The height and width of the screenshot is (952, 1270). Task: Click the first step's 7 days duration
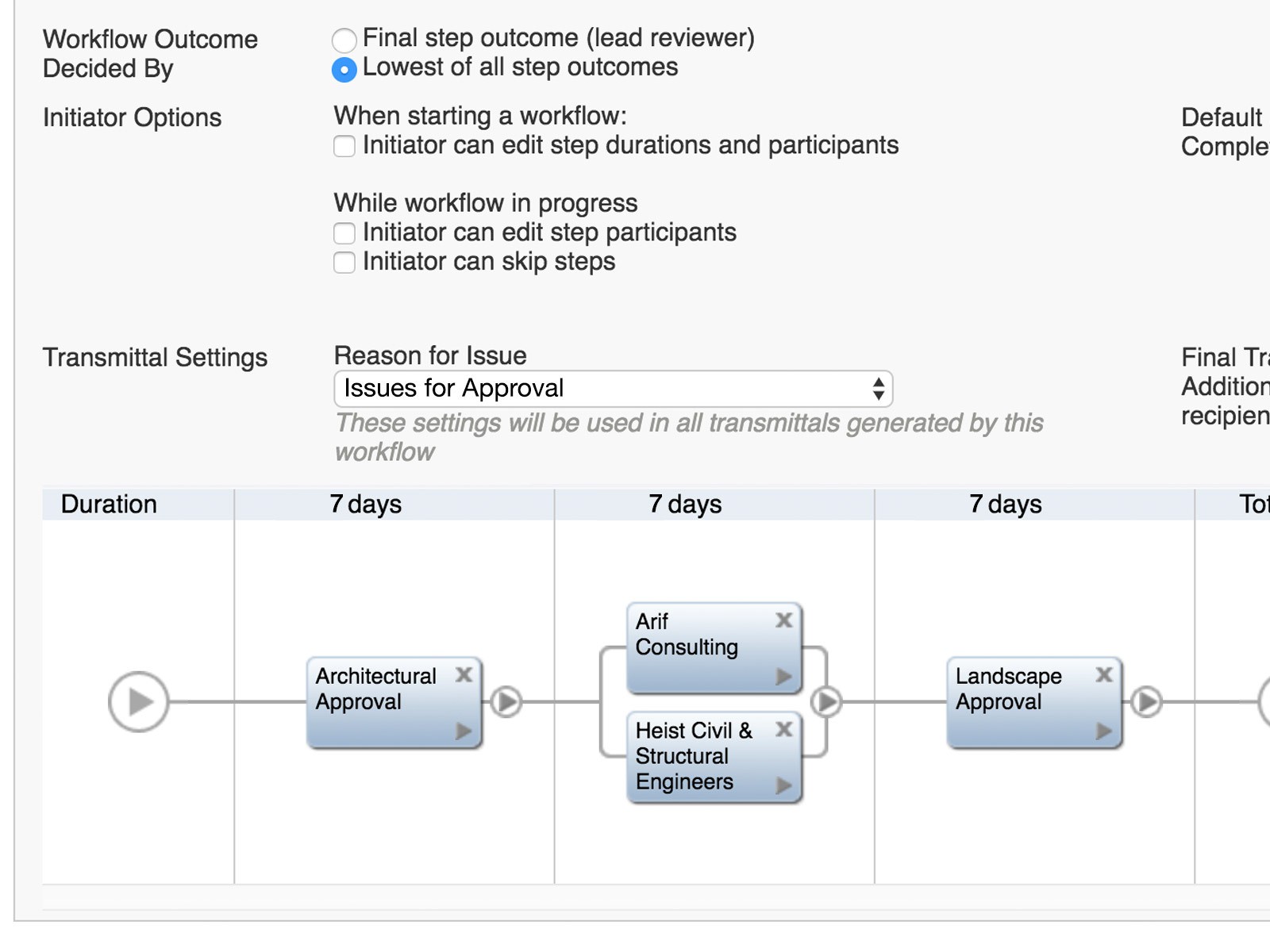pos(366,505)
